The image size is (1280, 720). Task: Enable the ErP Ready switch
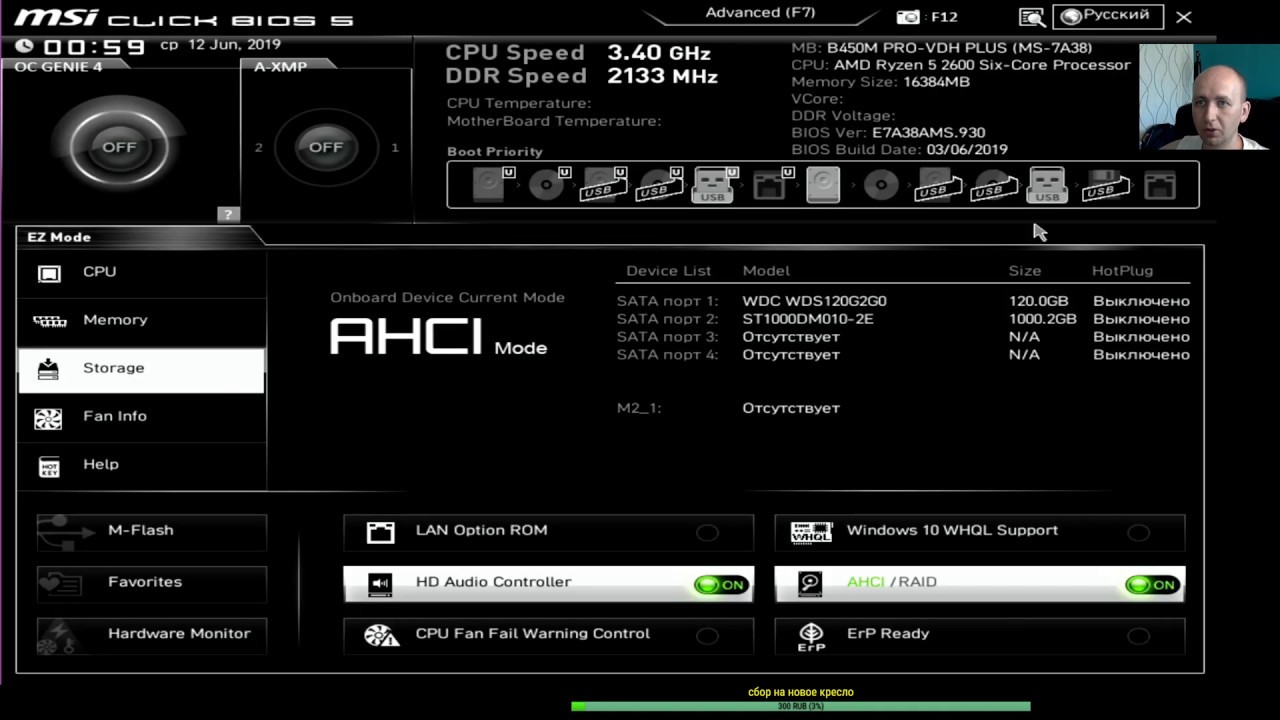1139,636
